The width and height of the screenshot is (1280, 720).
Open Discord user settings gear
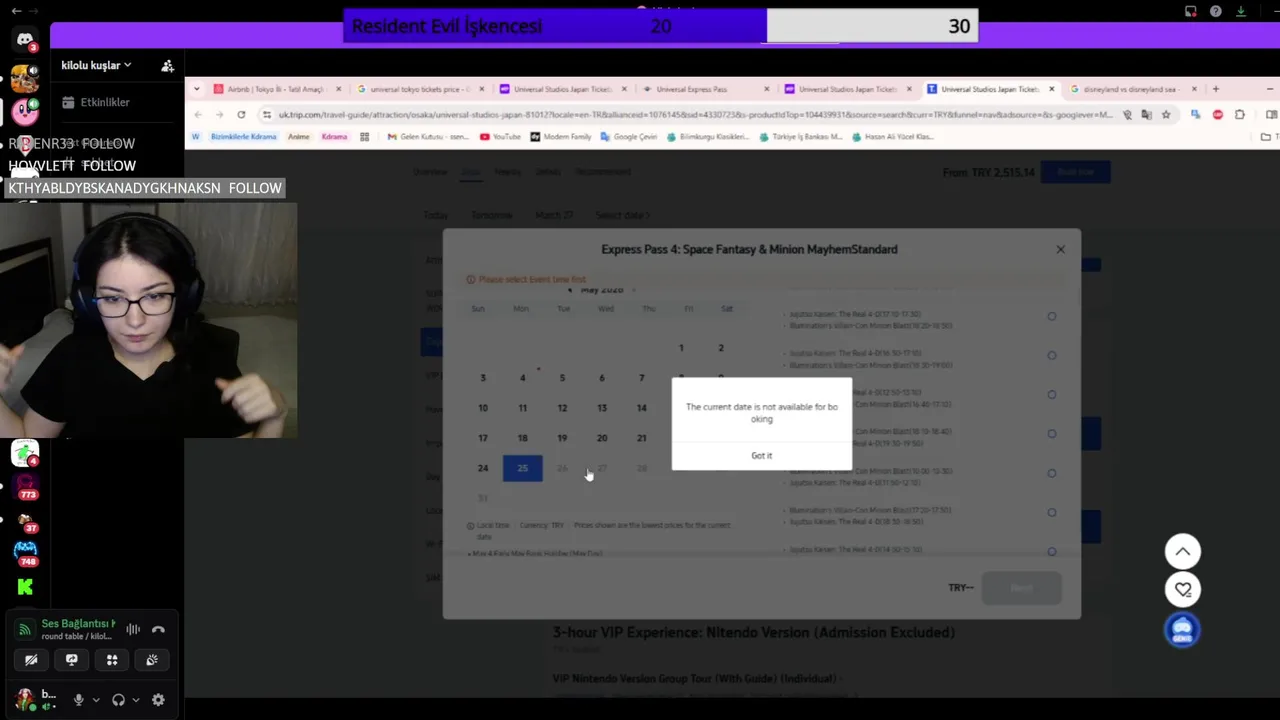point(158,700)
